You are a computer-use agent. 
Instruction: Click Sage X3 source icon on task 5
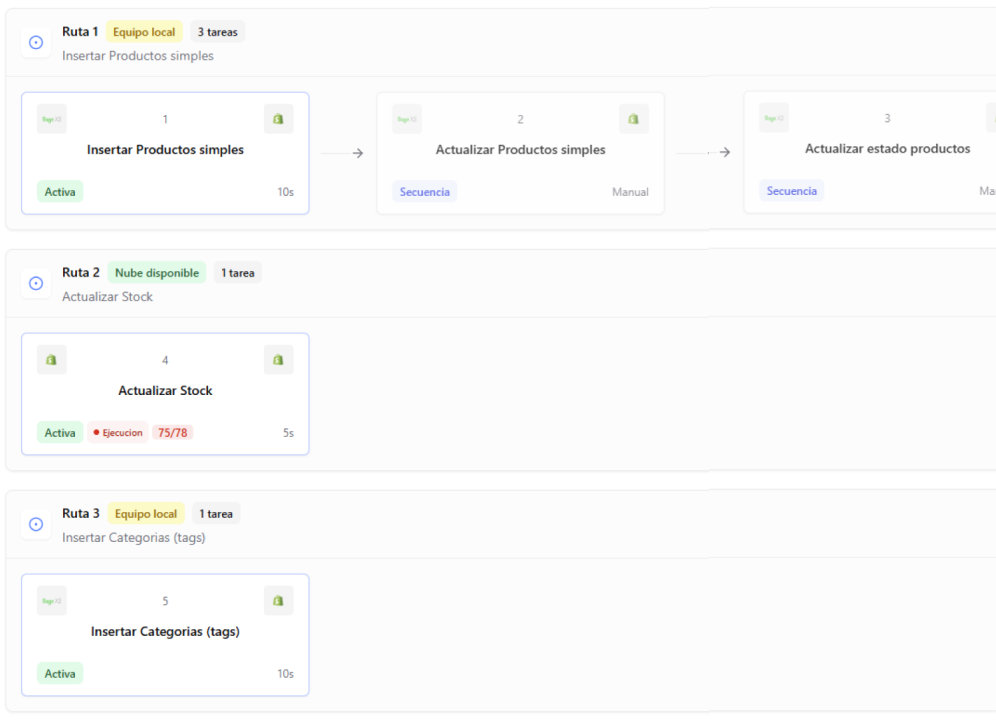51,601
